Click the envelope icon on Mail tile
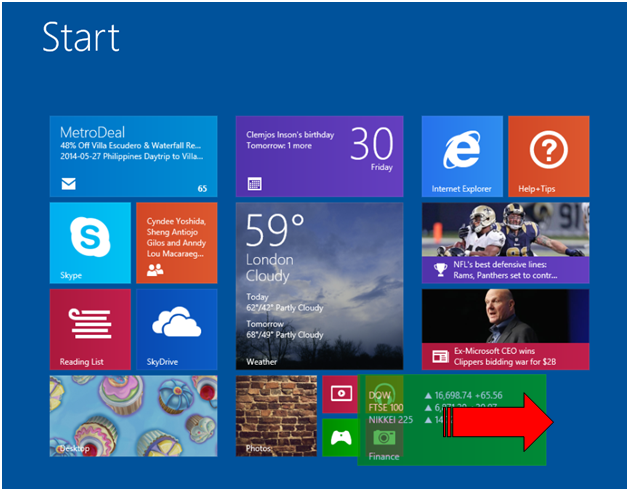Screen dimensions: 630x491 click(x=69, y=184)
